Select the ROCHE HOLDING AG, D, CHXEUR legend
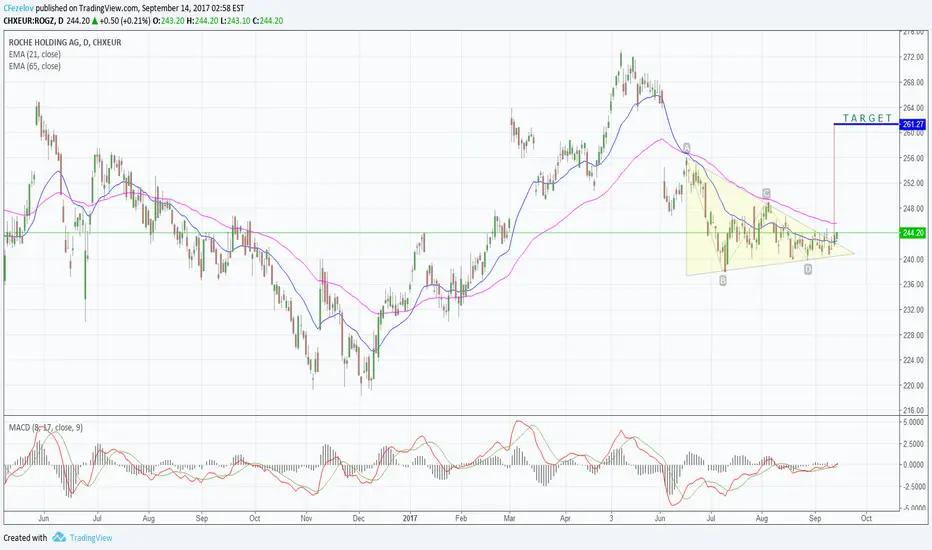The width and height of the screenshot is (932, 550). tap(65, 42)
